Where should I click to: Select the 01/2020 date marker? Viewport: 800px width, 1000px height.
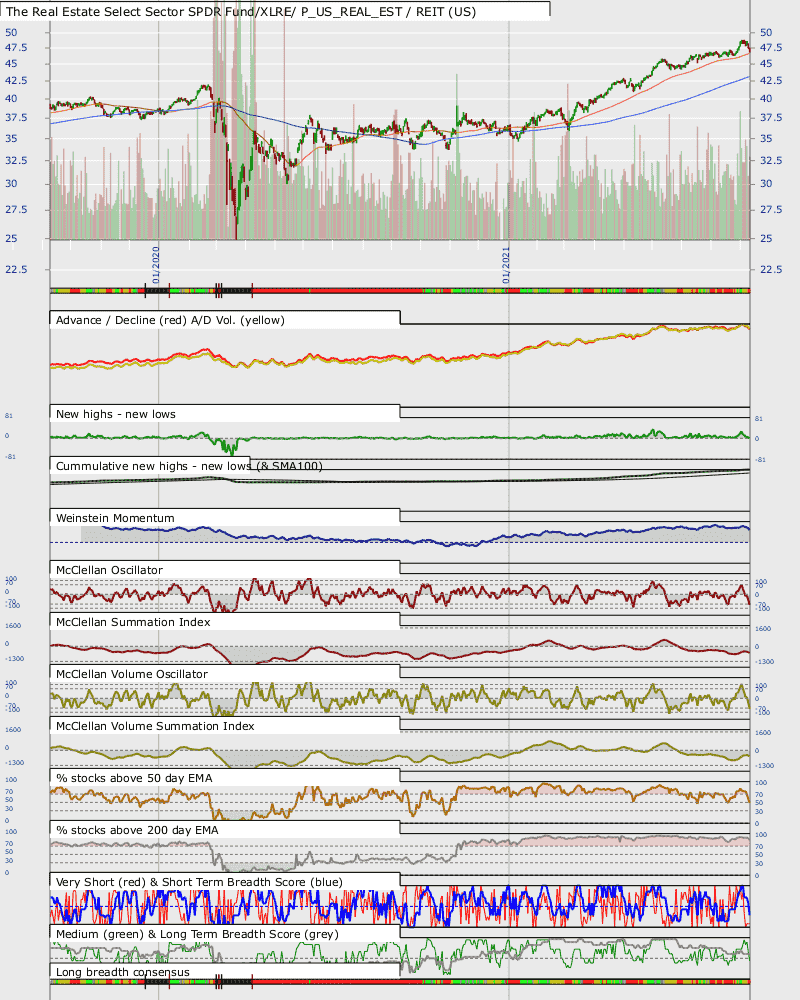[x=156, y=265]
